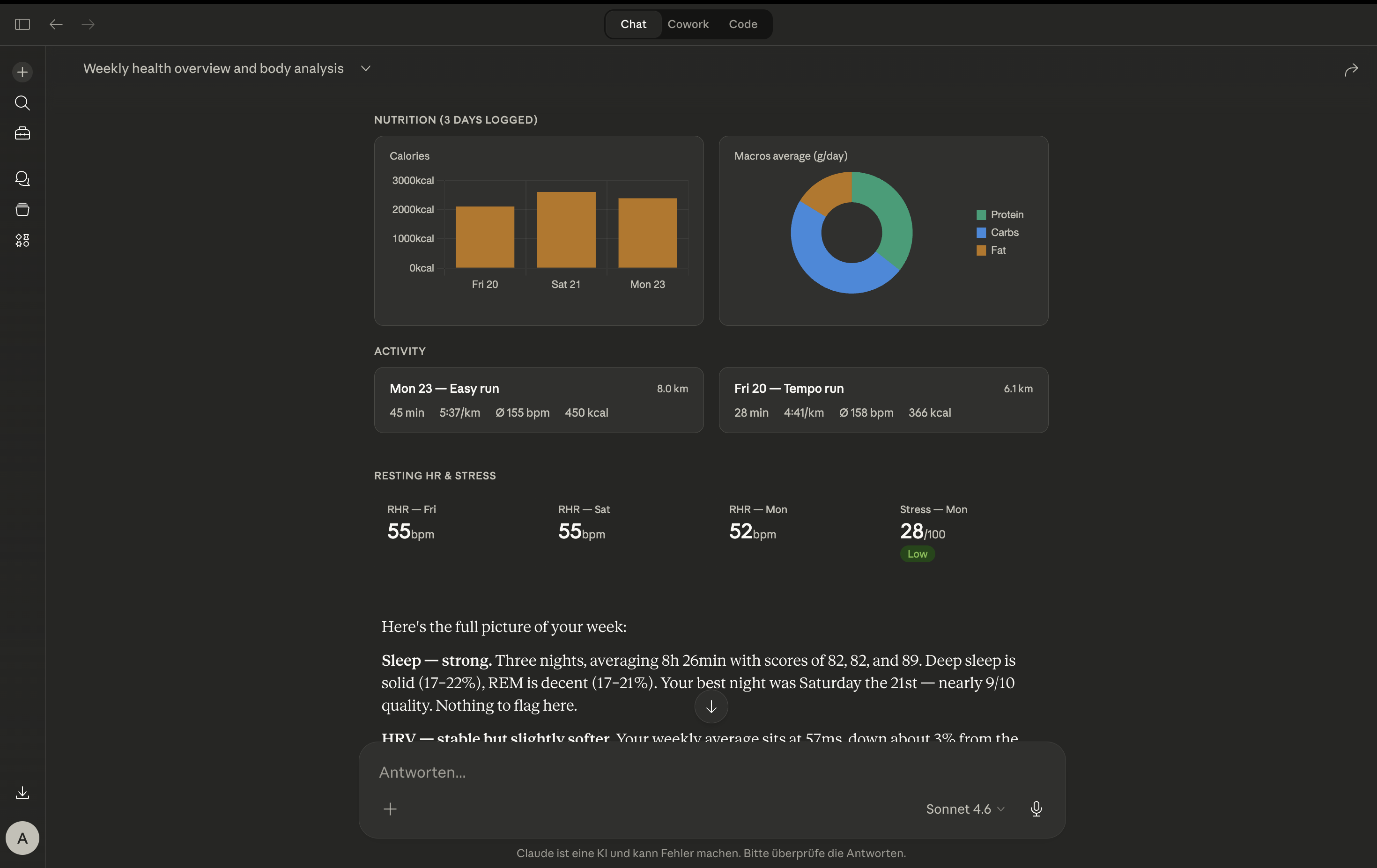Expand the conversation title dropdown chevron
This screenshot has height=868, width=1377.
[366, 68]
